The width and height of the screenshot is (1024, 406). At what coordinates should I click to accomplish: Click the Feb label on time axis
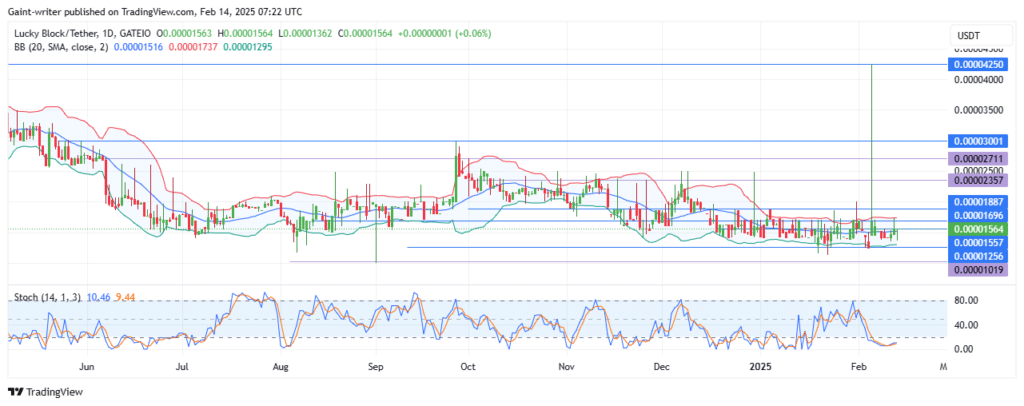click(x=859, y=367)
